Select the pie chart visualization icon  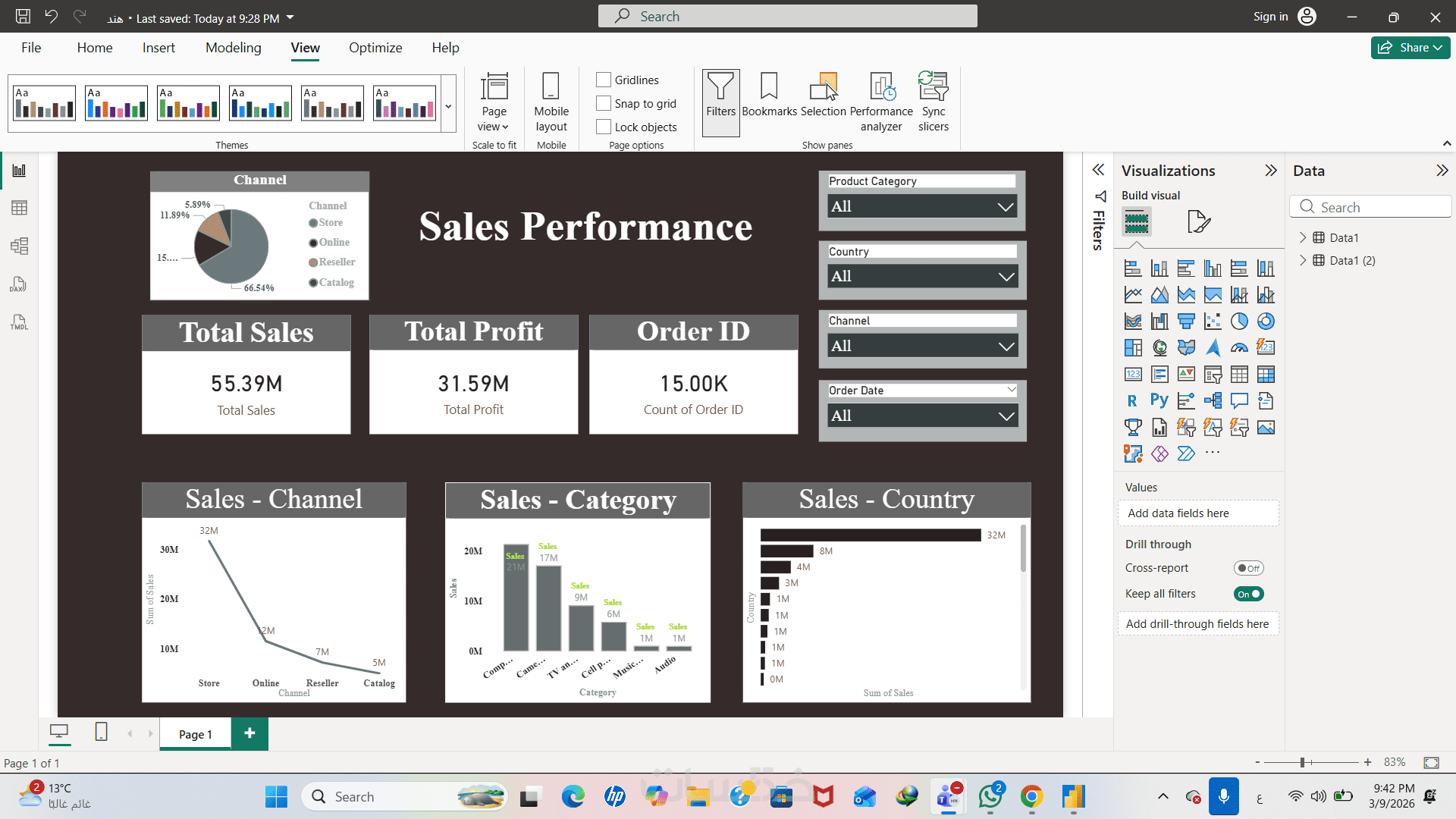click(x=1239, y=322)
